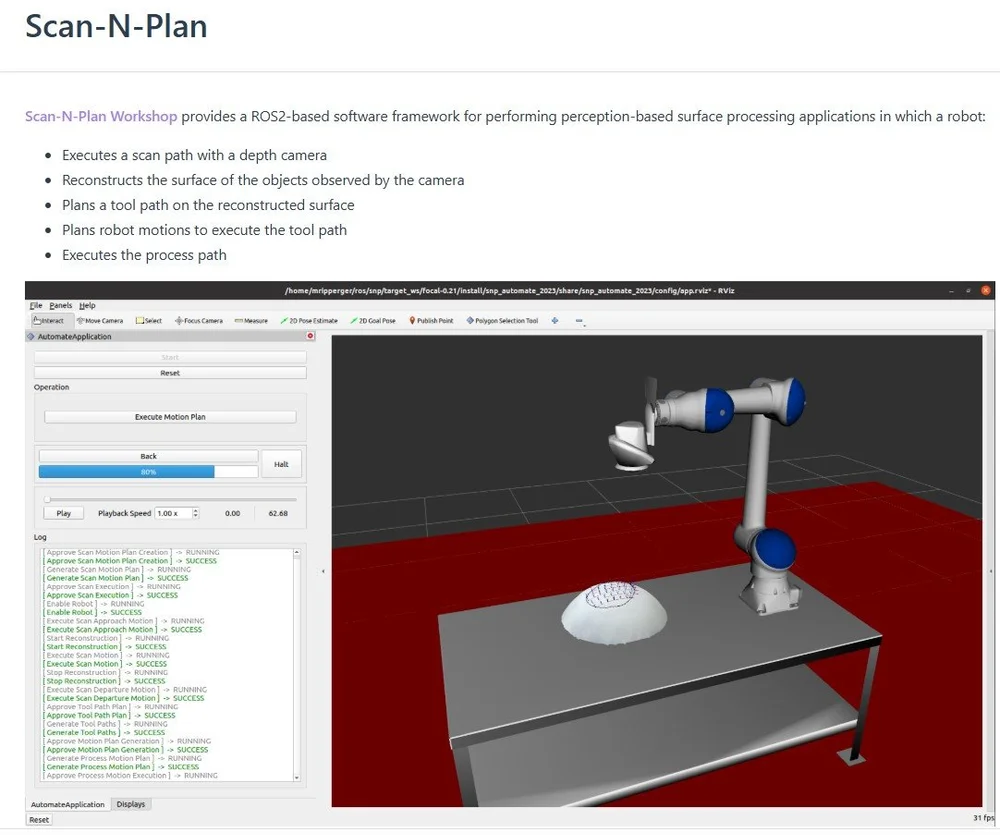Choose the Select tool in toolbar
This screenshot has width=1000, height=835.
149,321
